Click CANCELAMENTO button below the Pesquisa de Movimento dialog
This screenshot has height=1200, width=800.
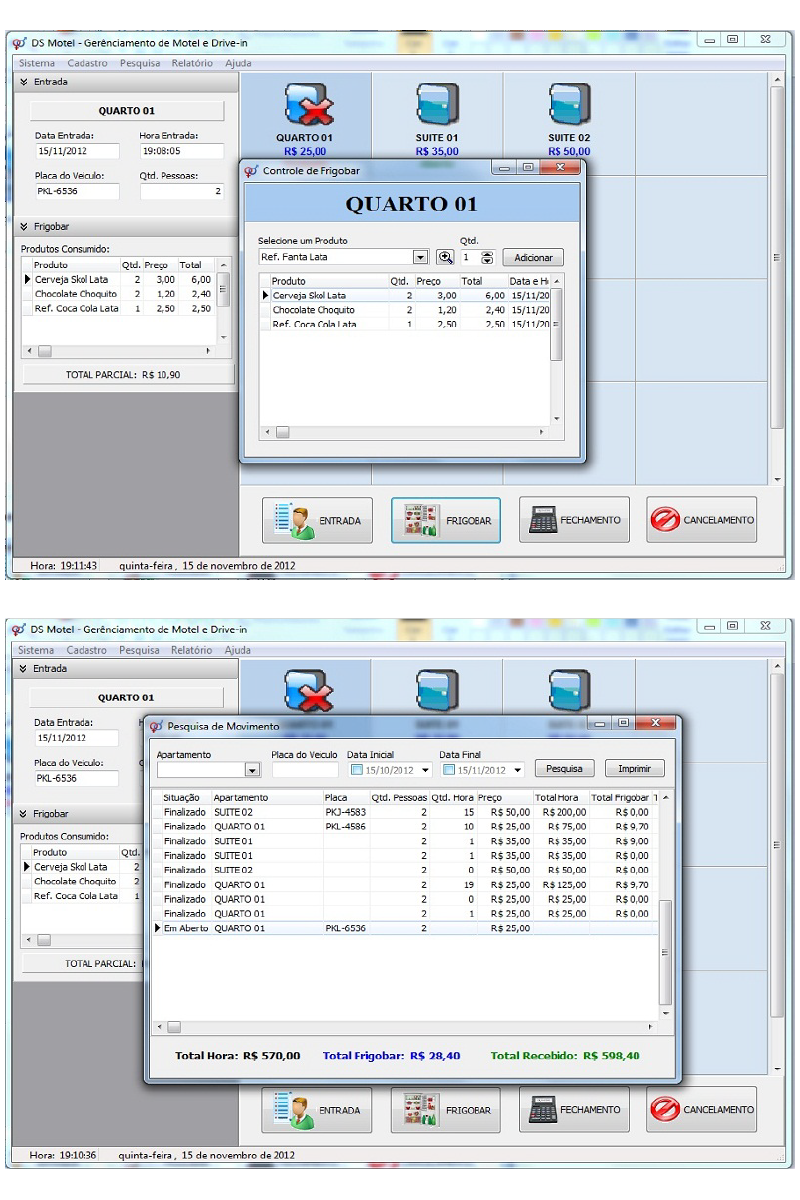click(701, 1110)
